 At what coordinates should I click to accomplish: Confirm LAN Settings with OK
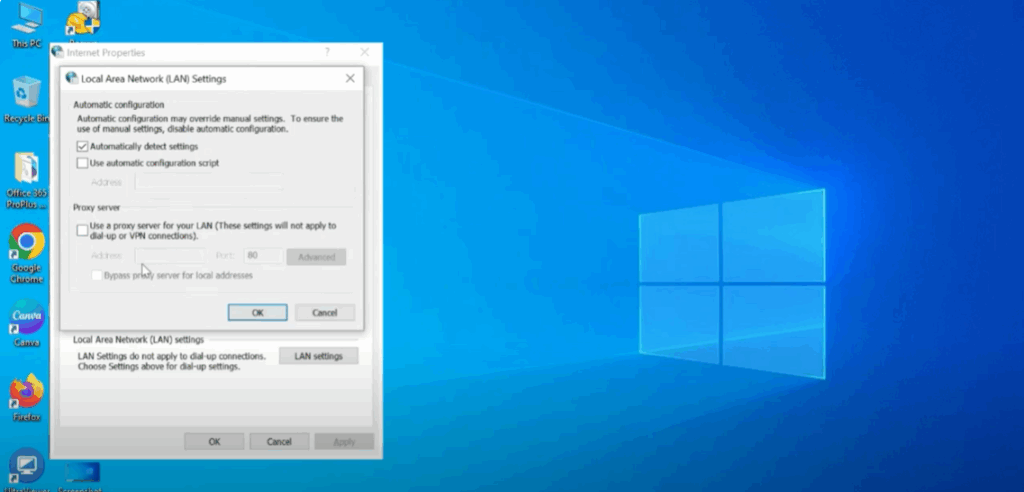click(257, 313)
